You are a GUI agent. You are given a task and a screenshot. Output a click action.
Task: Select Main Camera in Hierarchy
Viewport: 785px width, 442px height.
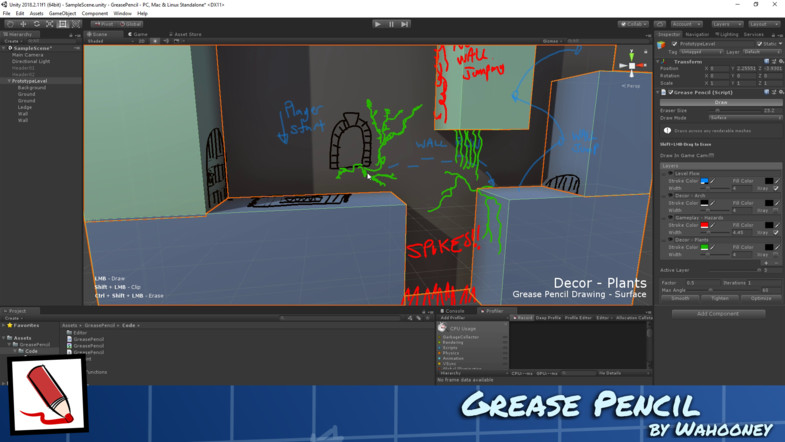pos(28,55)
